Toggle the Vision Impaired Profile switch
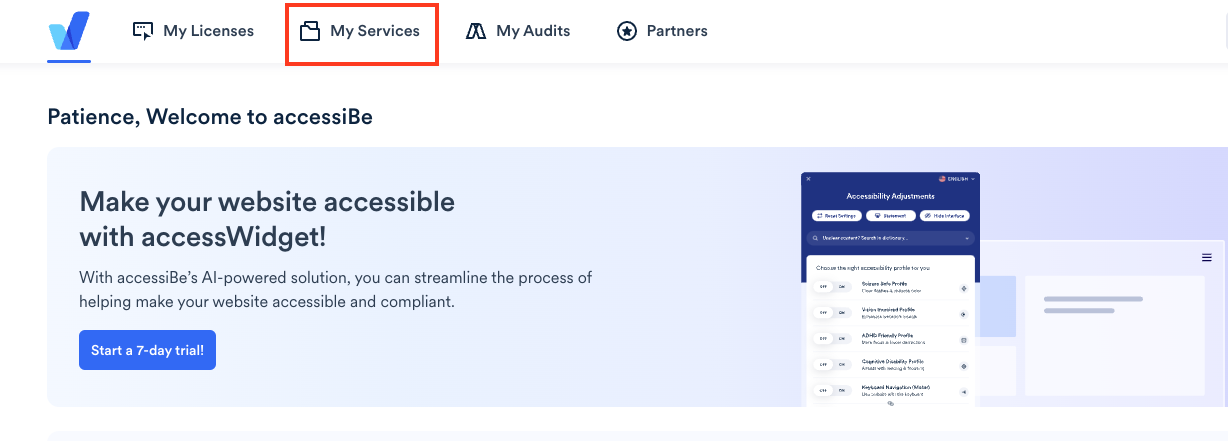This screenshot has height=441, width=1228. (832, 313)
